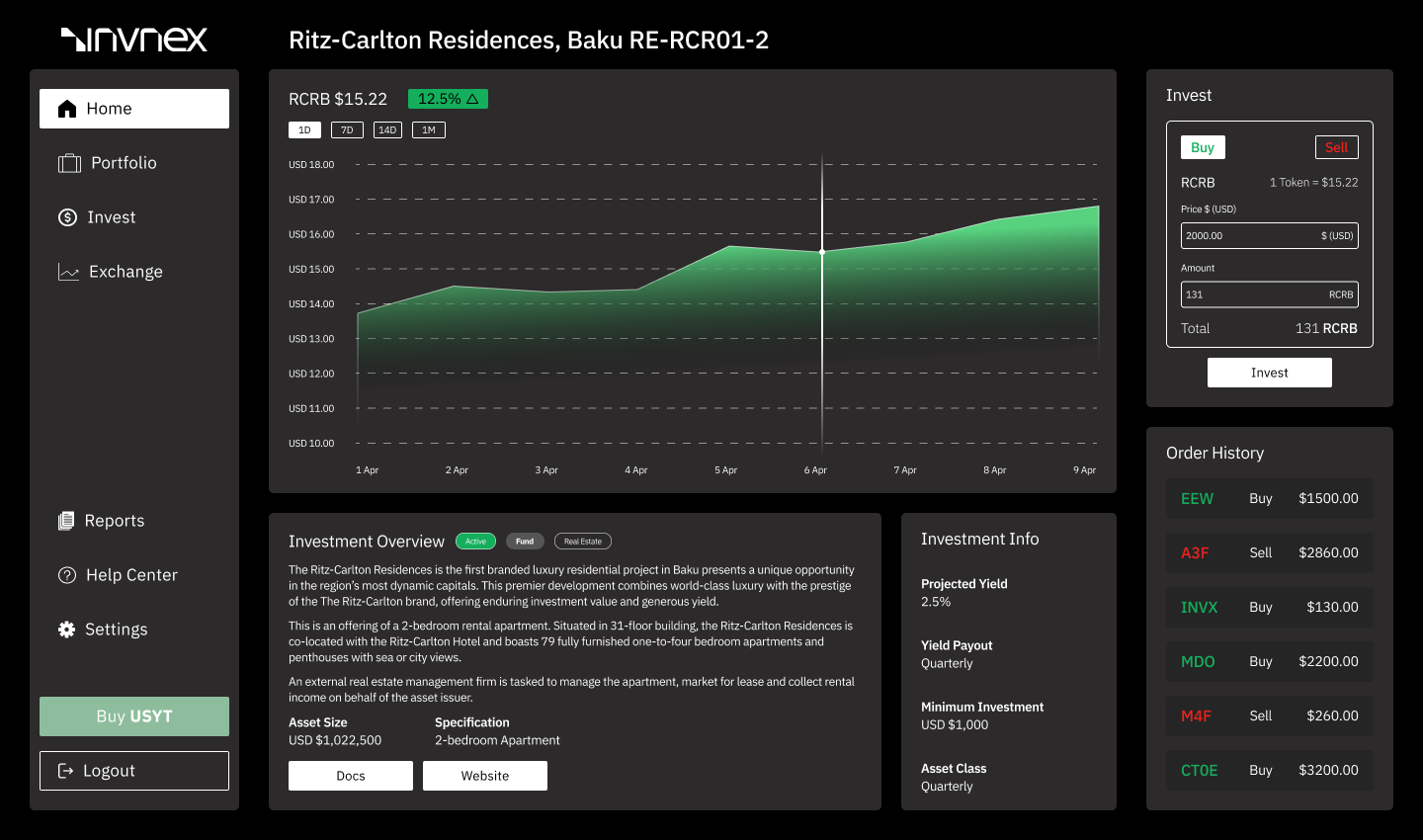Select the EEW order history row
Viewport: 1423px width, 840px height.
tap(1270, 499)
